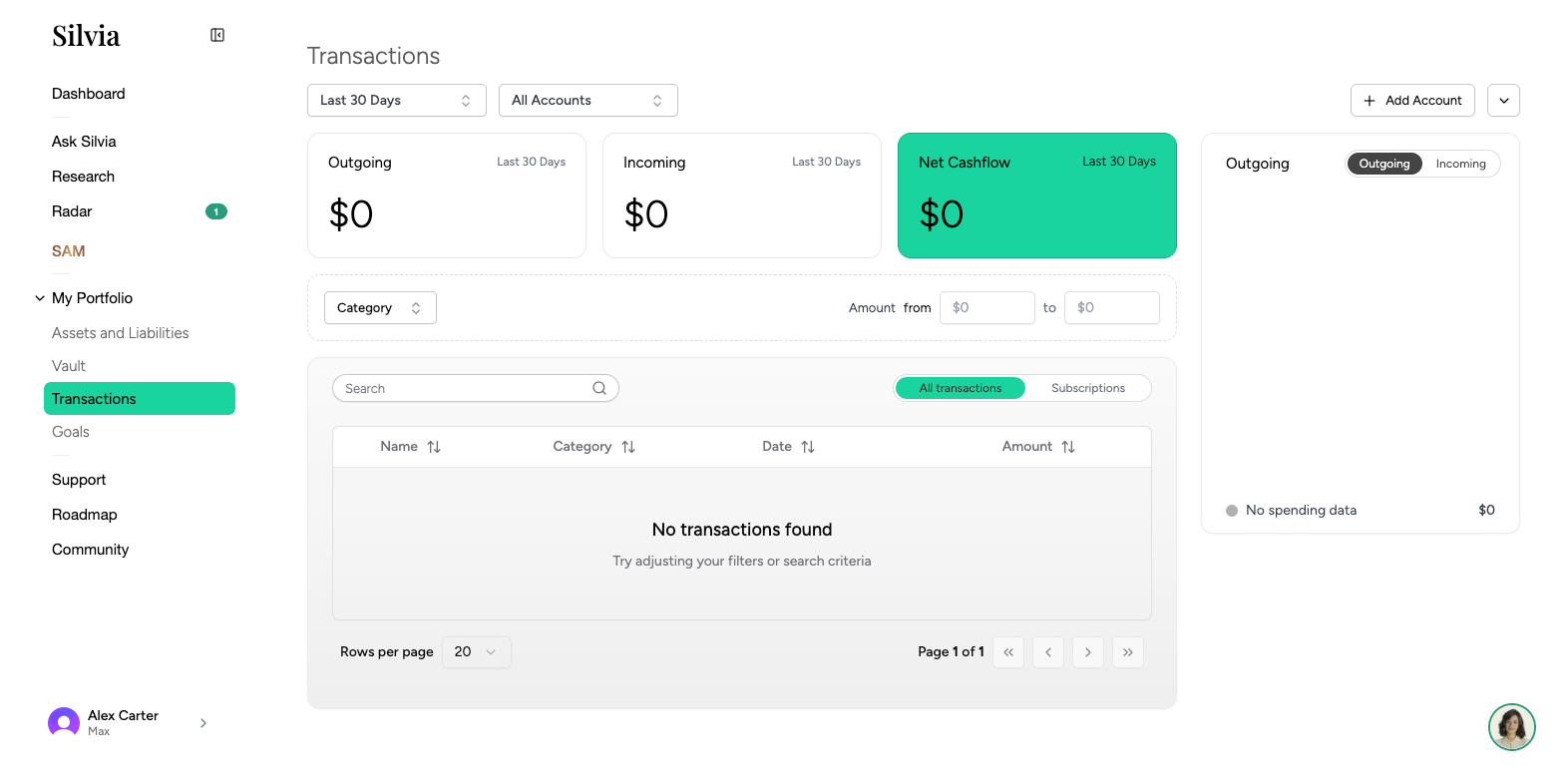Switch chart to Incoming view
The width and height of the screenshot is (1568, 775).
(1461, 164)
